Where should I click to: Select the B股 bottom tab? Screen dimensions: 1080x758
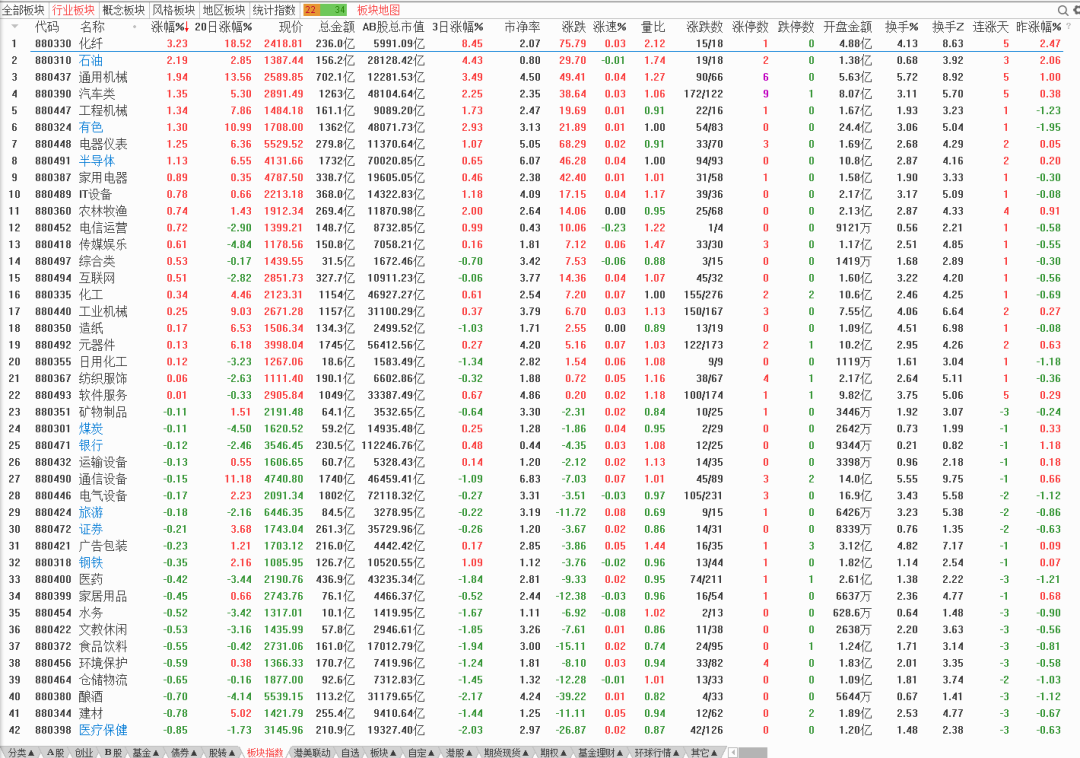click(x=113, y=752)
